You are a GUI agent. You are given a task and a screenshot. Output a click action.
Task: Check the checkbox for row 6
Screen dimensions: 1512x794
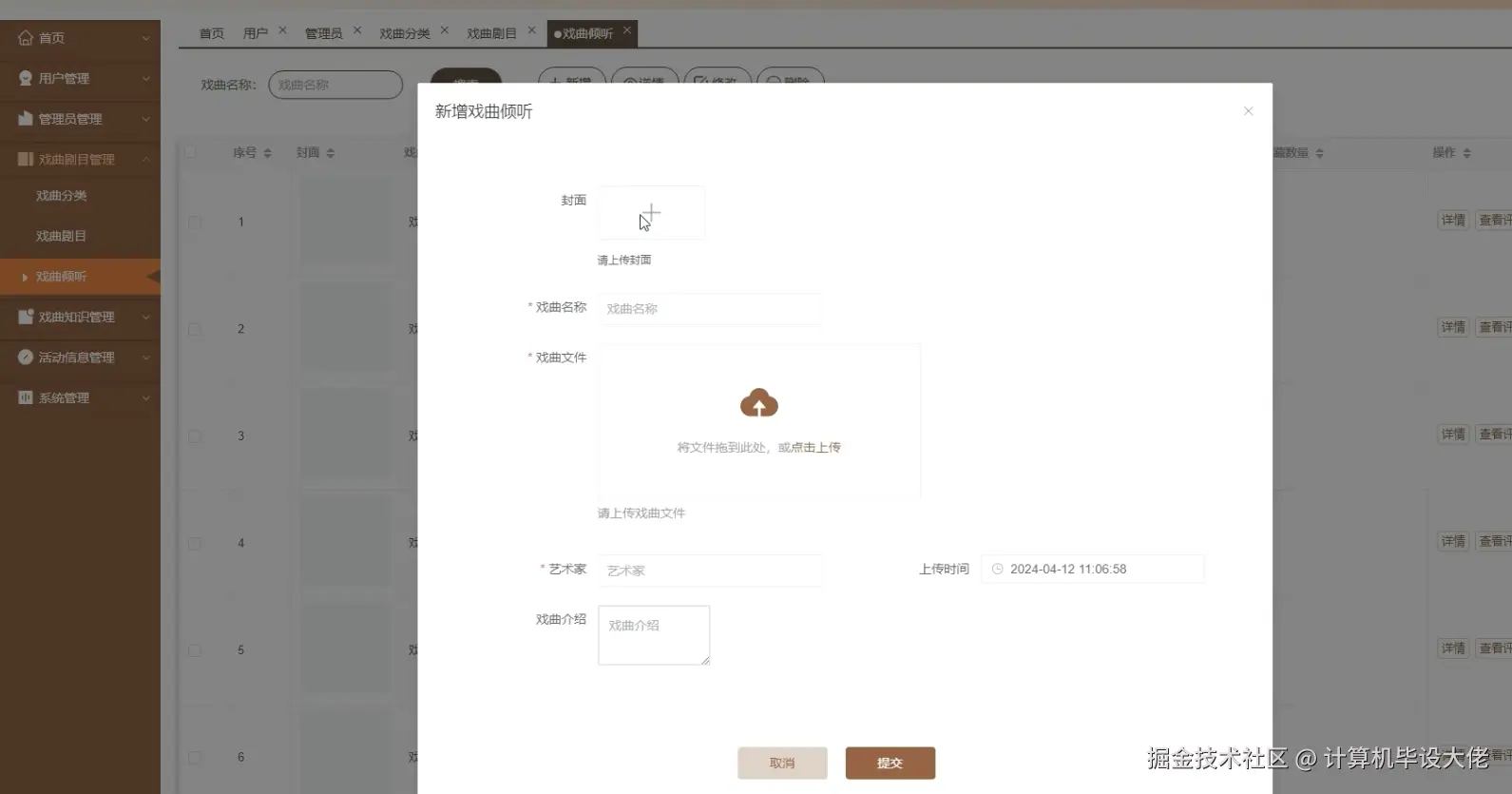point(195,758)
